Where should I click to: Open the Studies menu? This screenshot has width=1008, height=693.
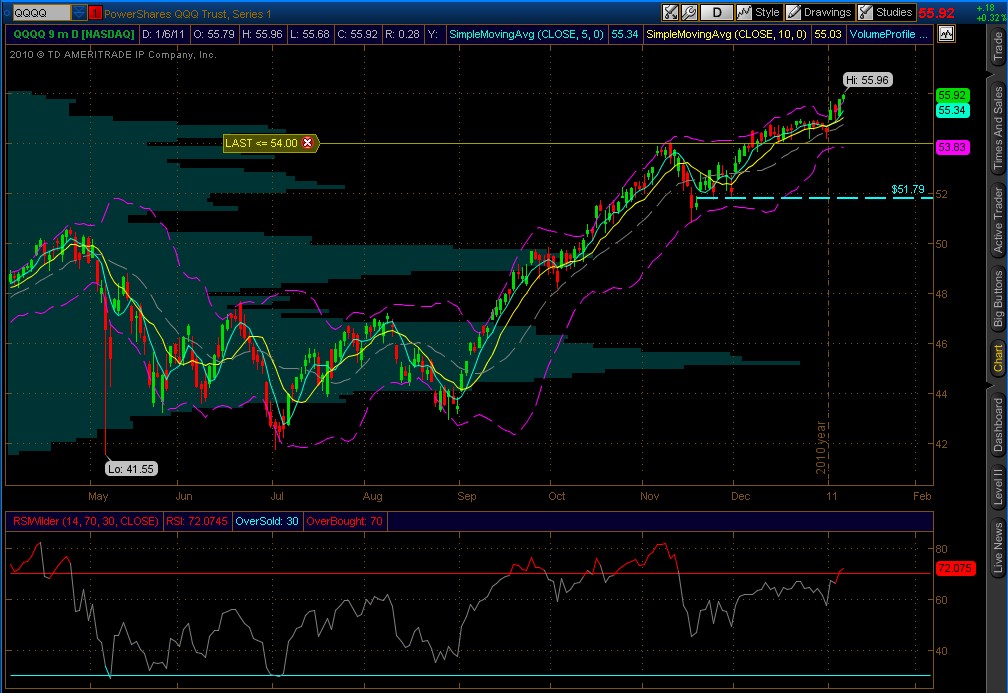click(x=886, y=12)
